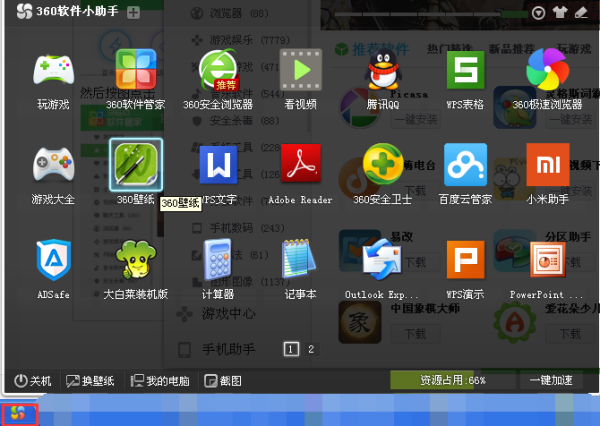Viewport: 600px width, 426px height.
Task: Open the 玩游戏 gamepad icon
Action: coord(53,70)
